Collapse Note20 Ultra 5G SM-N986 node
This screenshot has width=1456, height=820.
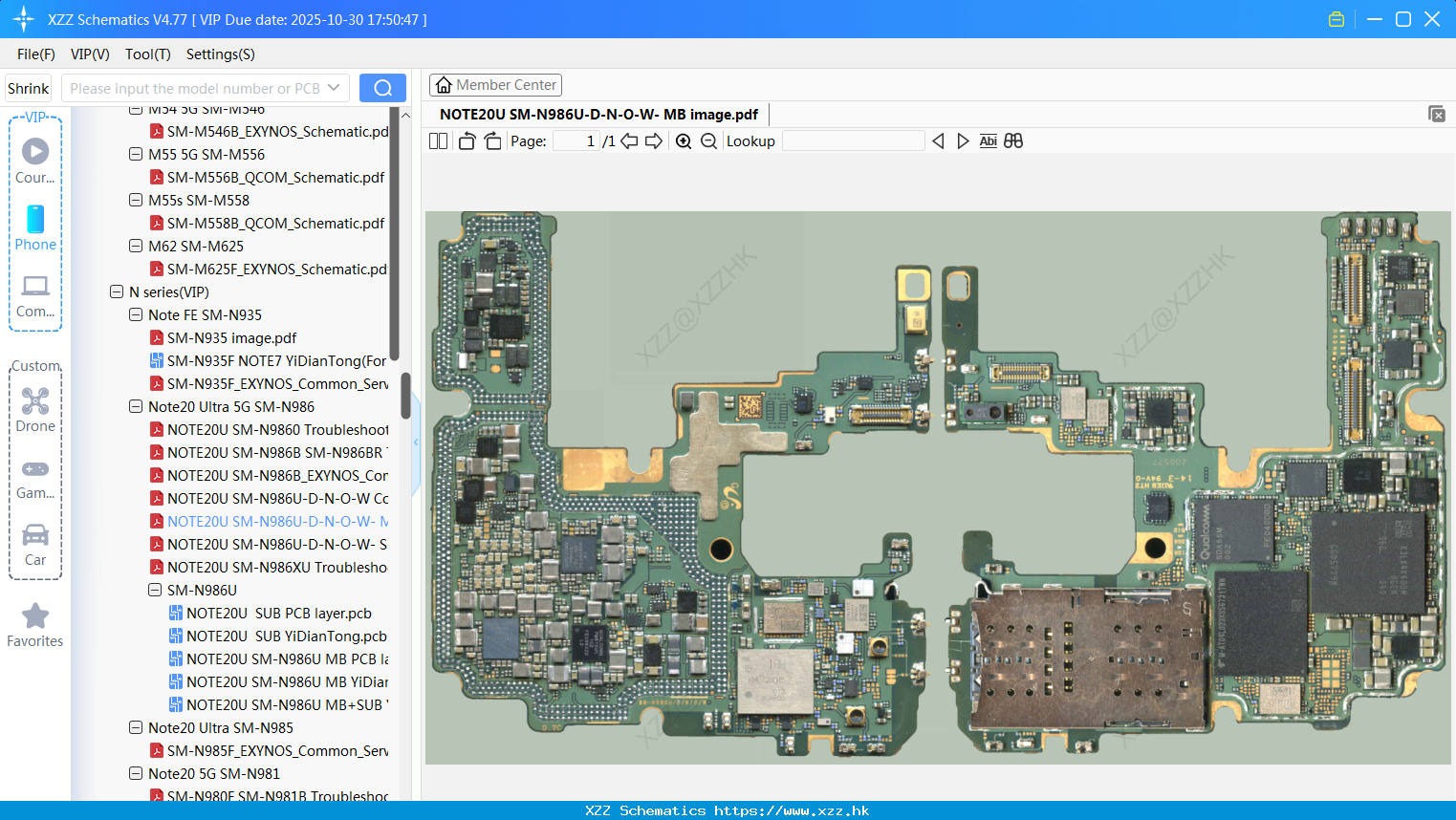[x=136, y=406]
